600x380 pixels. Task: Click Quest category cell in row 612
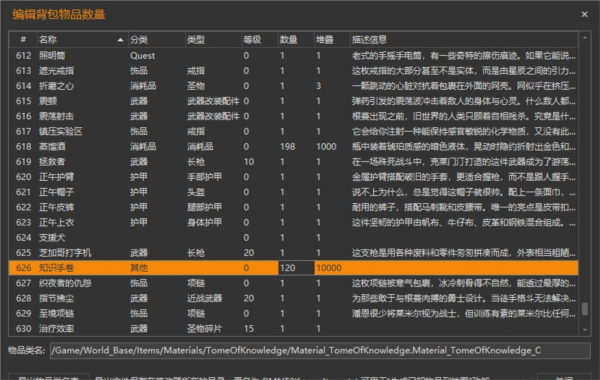(142, 55)
